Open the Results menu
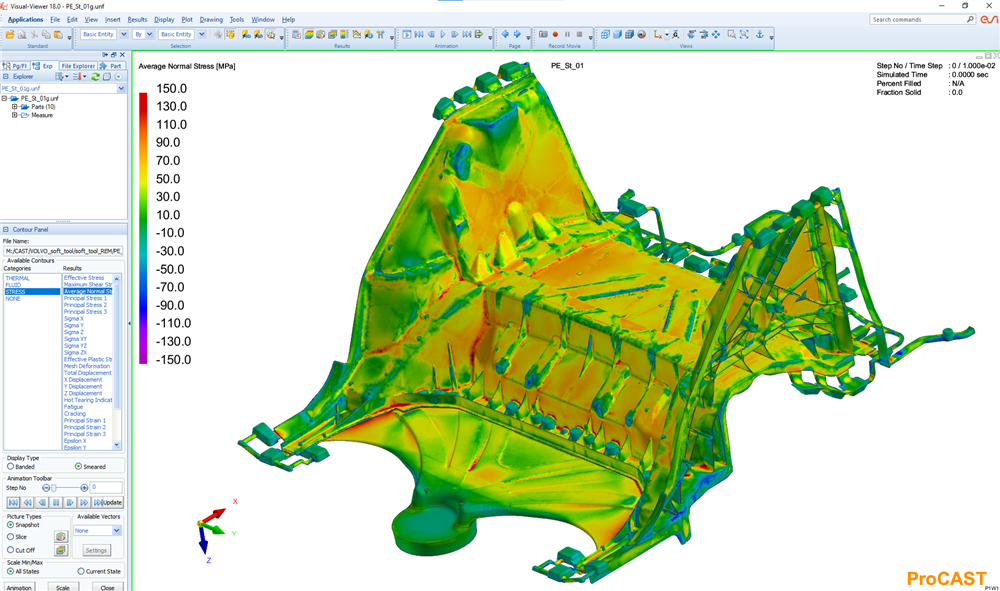1000x591 pixels. coord(137,19)
